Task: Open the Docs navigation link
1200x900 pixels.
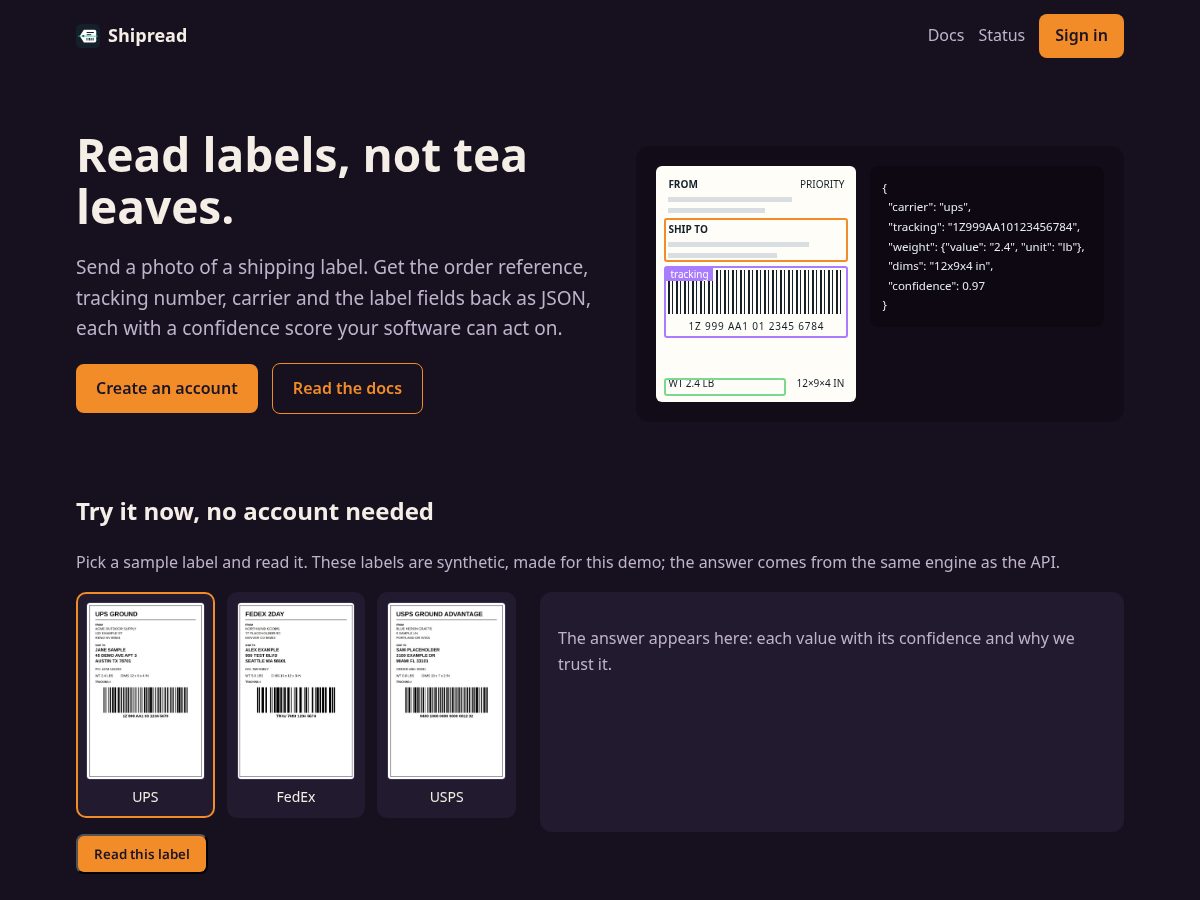Action: 946,36
